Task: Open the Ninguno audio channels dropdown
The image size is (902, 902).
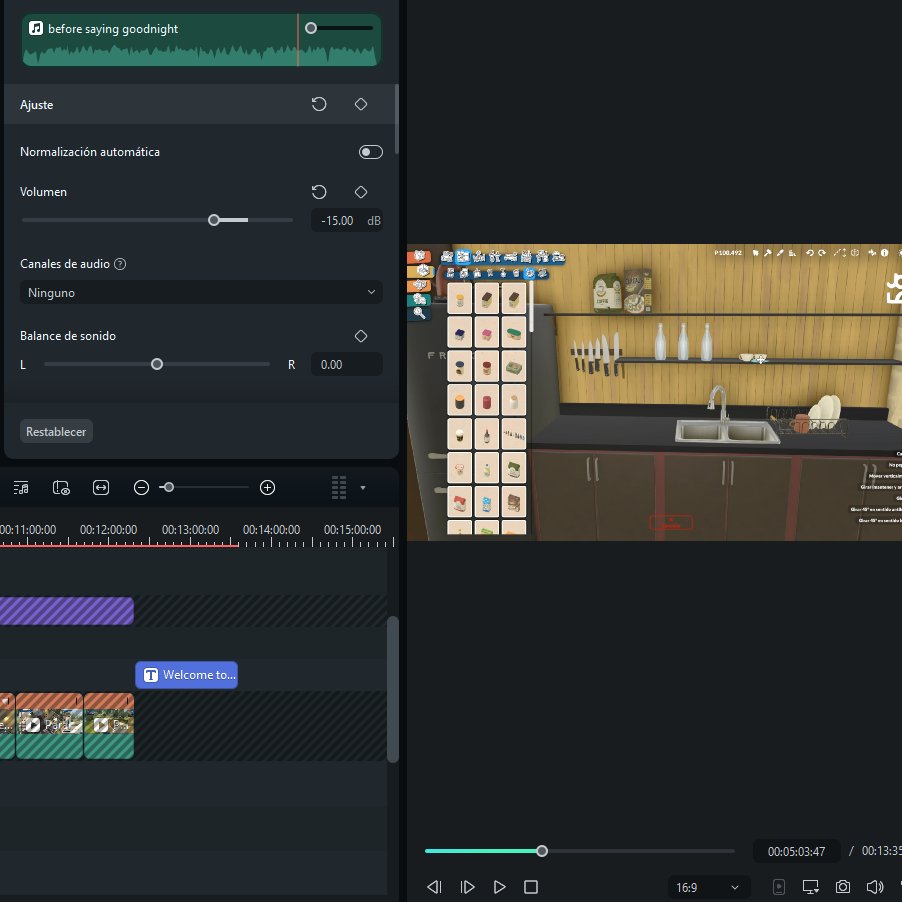Action: tap(201, 292)
